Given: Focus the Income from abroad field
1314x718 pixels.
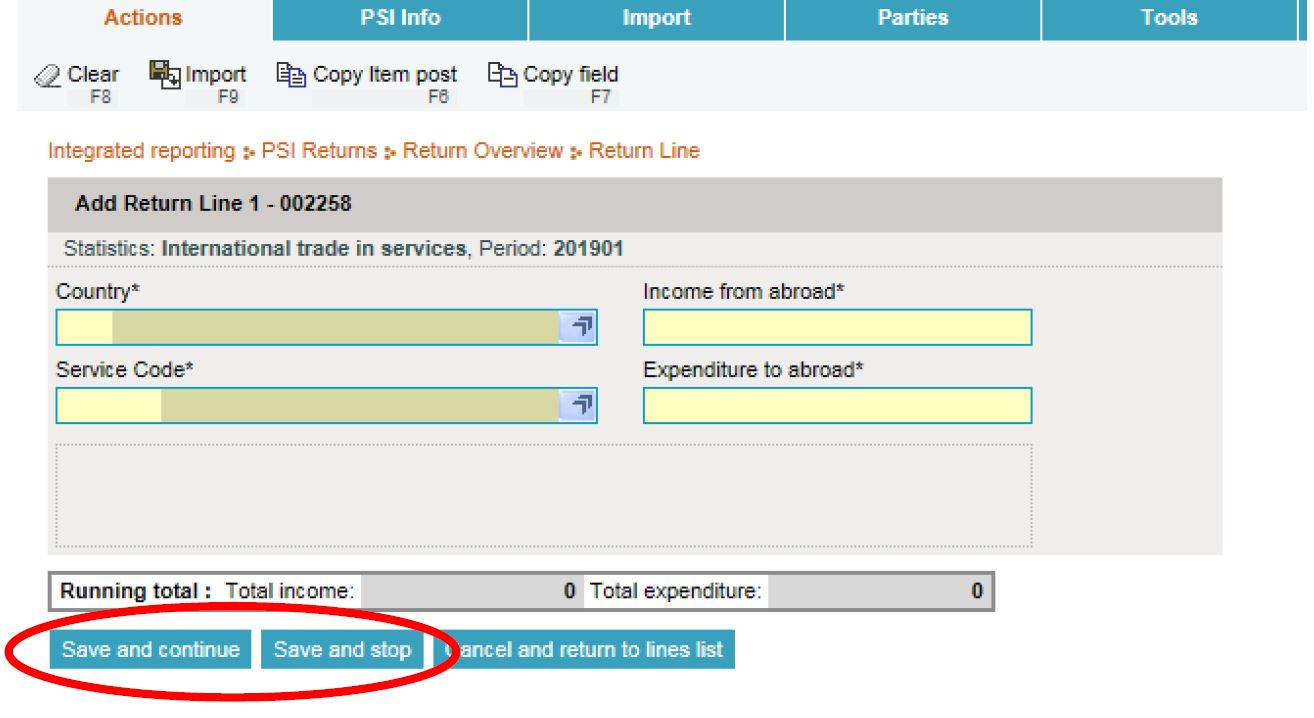Looking at the screenshot, I should [837, 327].
